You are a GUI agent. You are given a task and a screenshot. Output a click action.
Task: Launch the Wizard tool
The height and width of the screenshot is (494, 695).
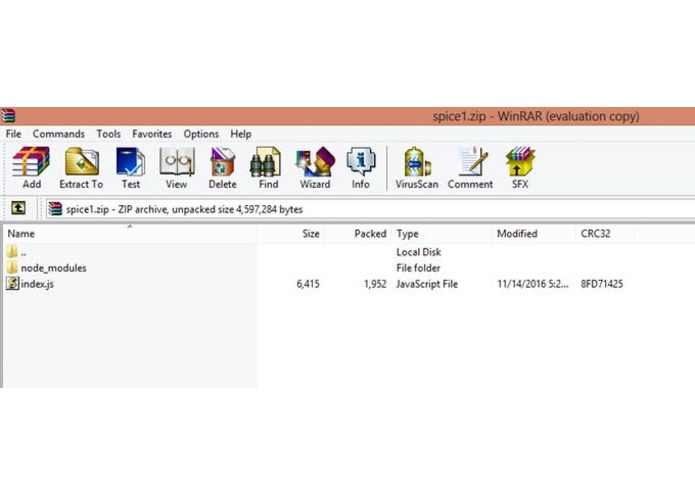pyautogui.click(x=315, y=168)
